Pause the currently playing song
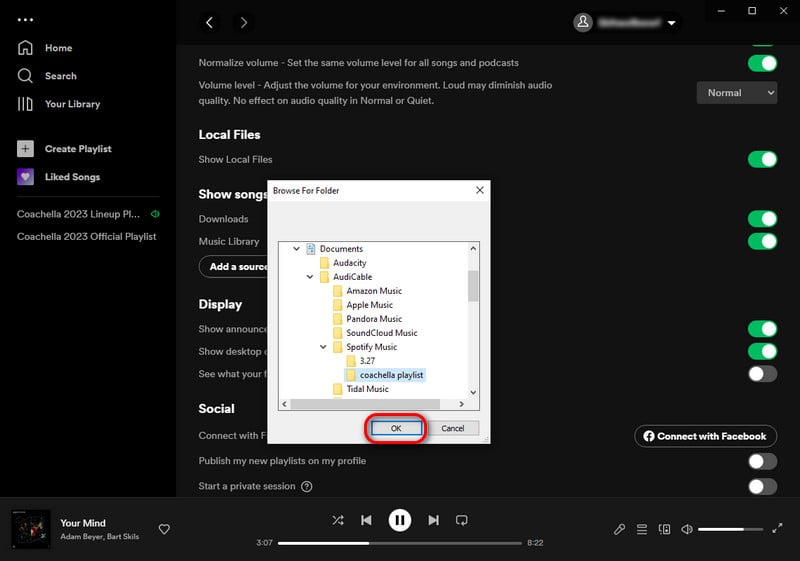The height and width of the screenshot is (561, 800). (399, 520)
